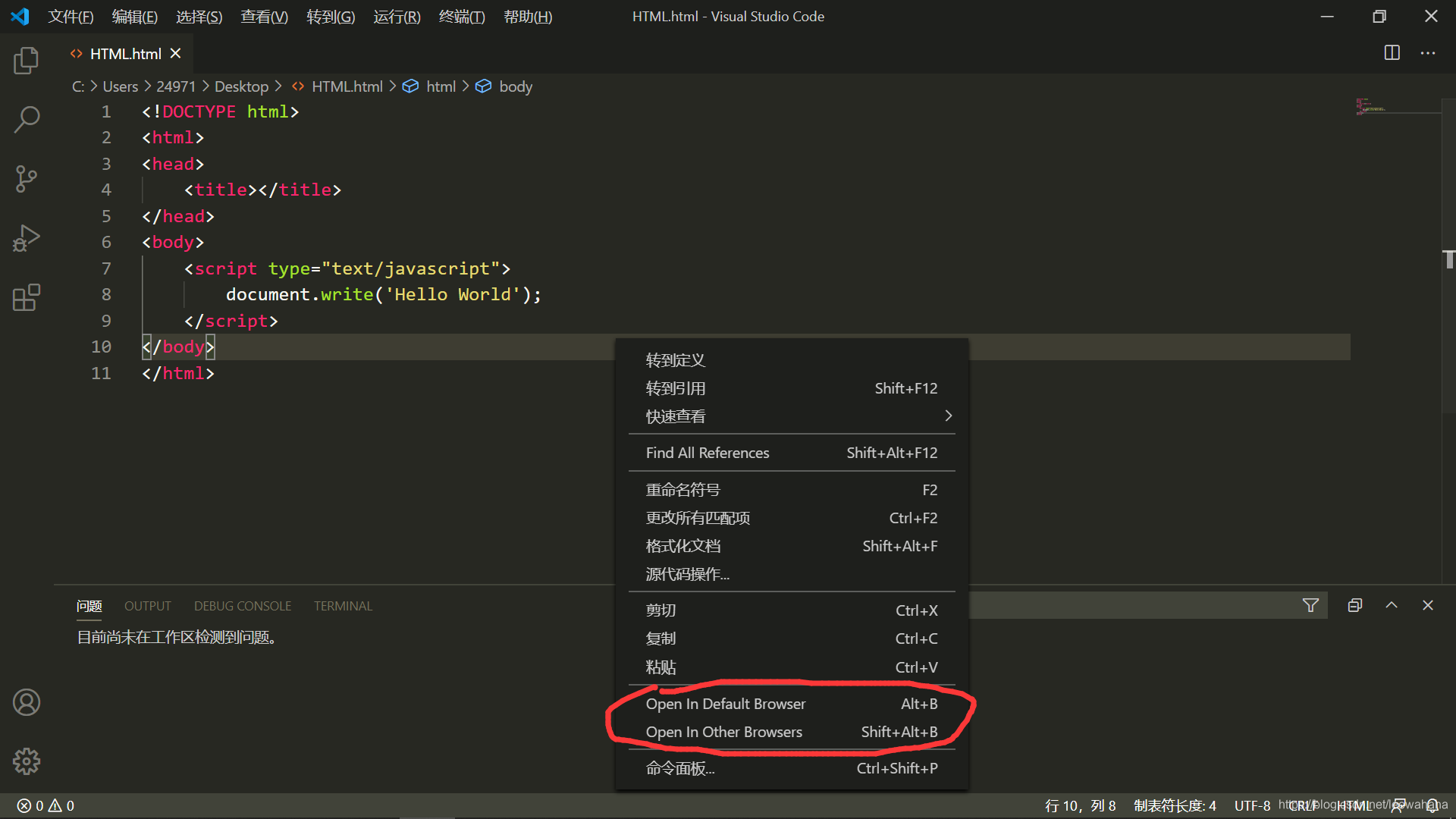The width and height of the screenshot is (1456, 819).
Task: Open the 转到(G) menu
Action: 331,17
